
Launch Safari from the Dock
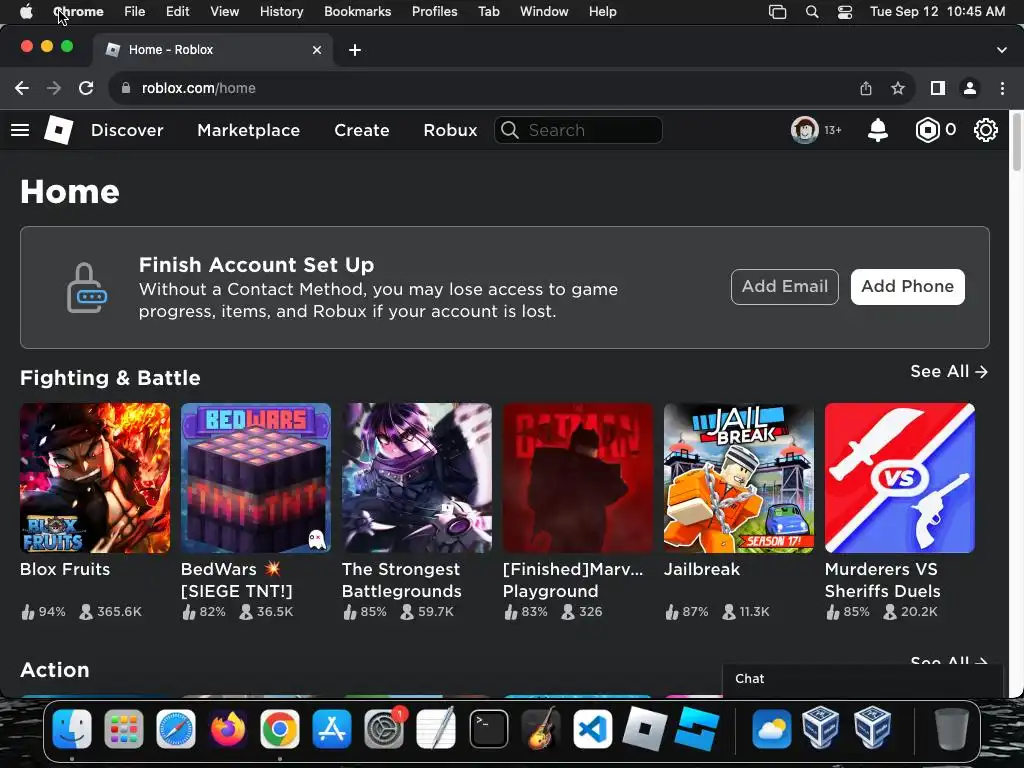[x=176, y=729]
